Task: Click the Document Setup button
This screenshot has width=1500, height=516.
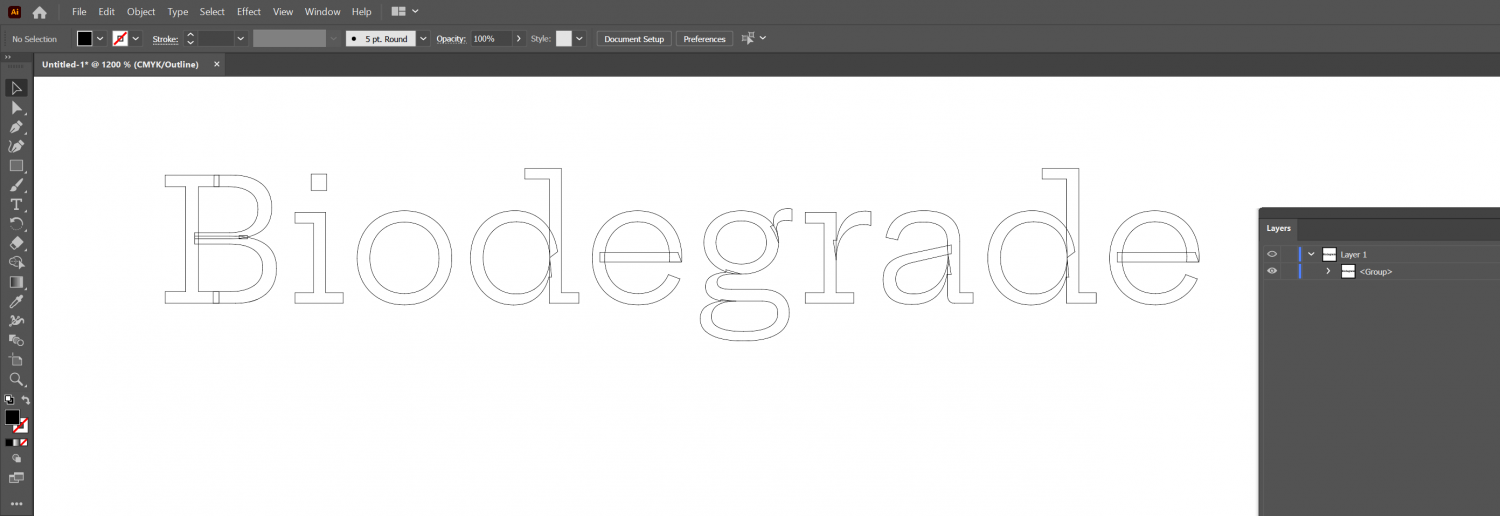Action: click(634, 39)
